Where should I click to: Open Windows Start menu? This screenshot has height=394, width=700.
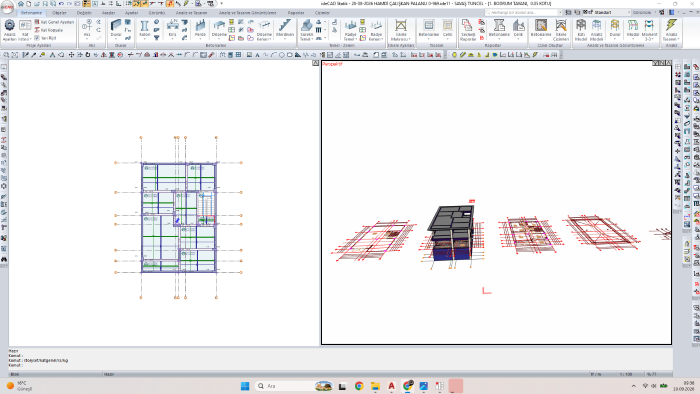pos(245,386)
